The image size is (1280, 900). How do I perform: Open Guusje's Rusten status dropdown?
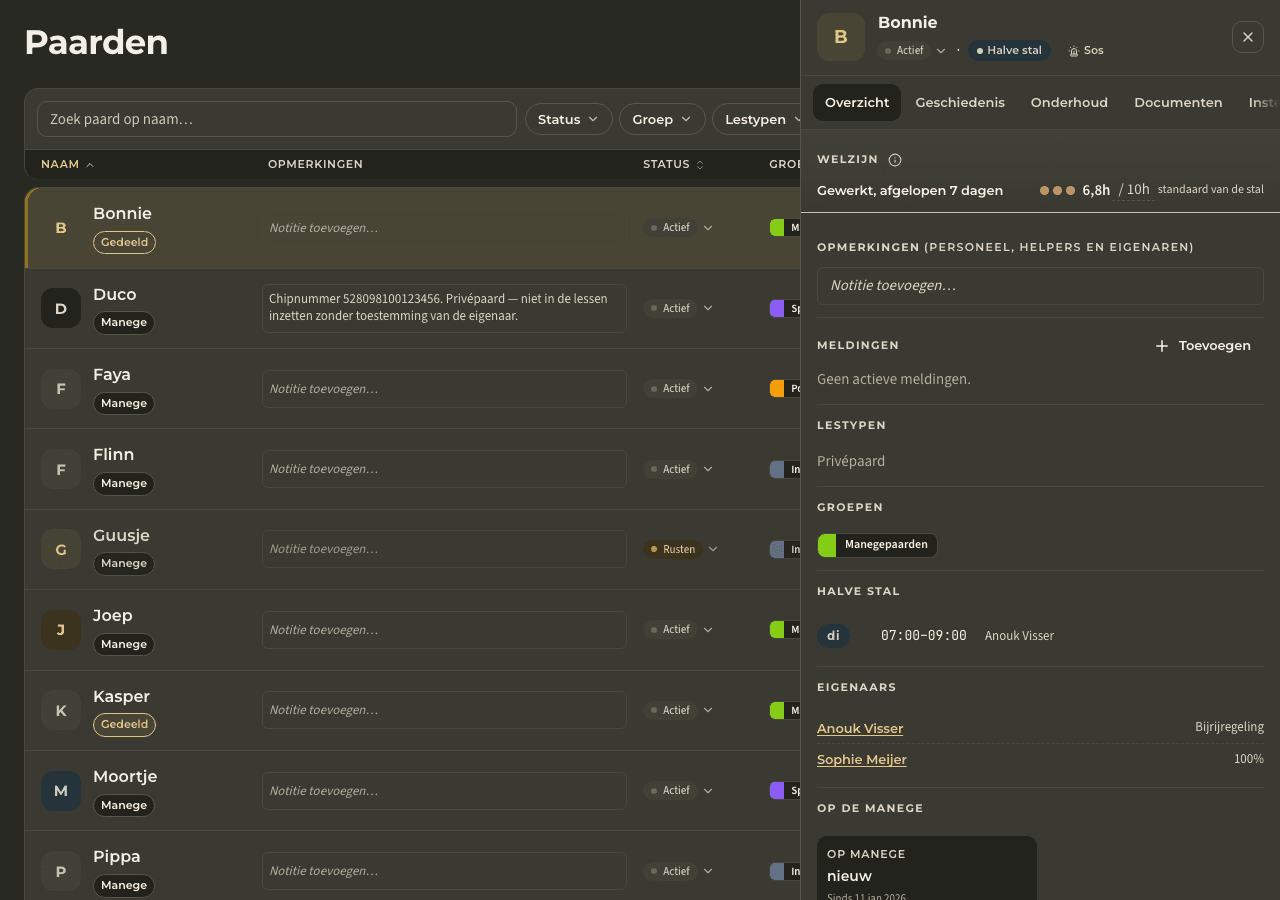click(x=681, y=549)
